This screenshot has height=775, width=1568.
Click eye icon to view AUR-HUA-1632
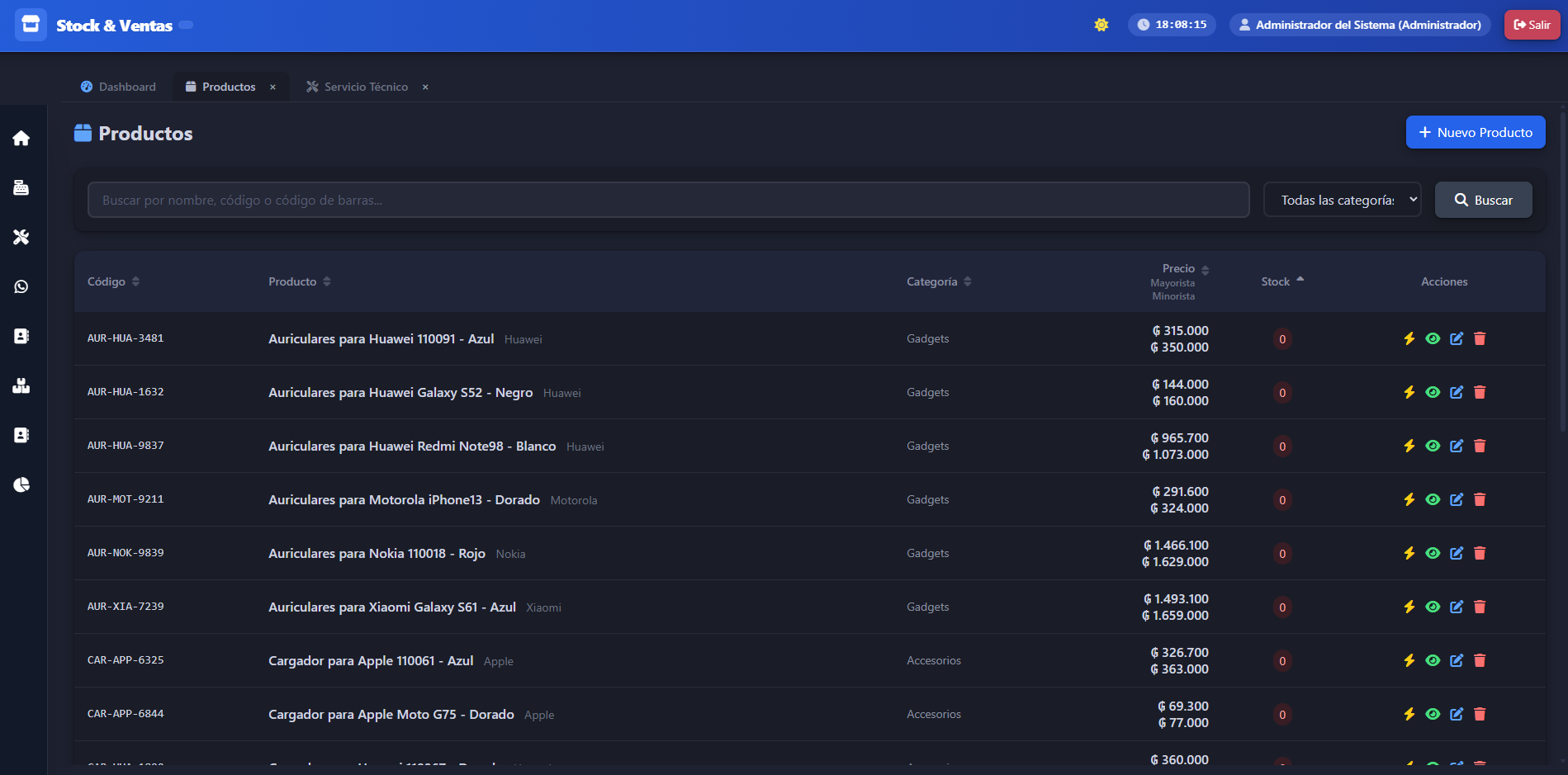click(x=1433, y=392)
